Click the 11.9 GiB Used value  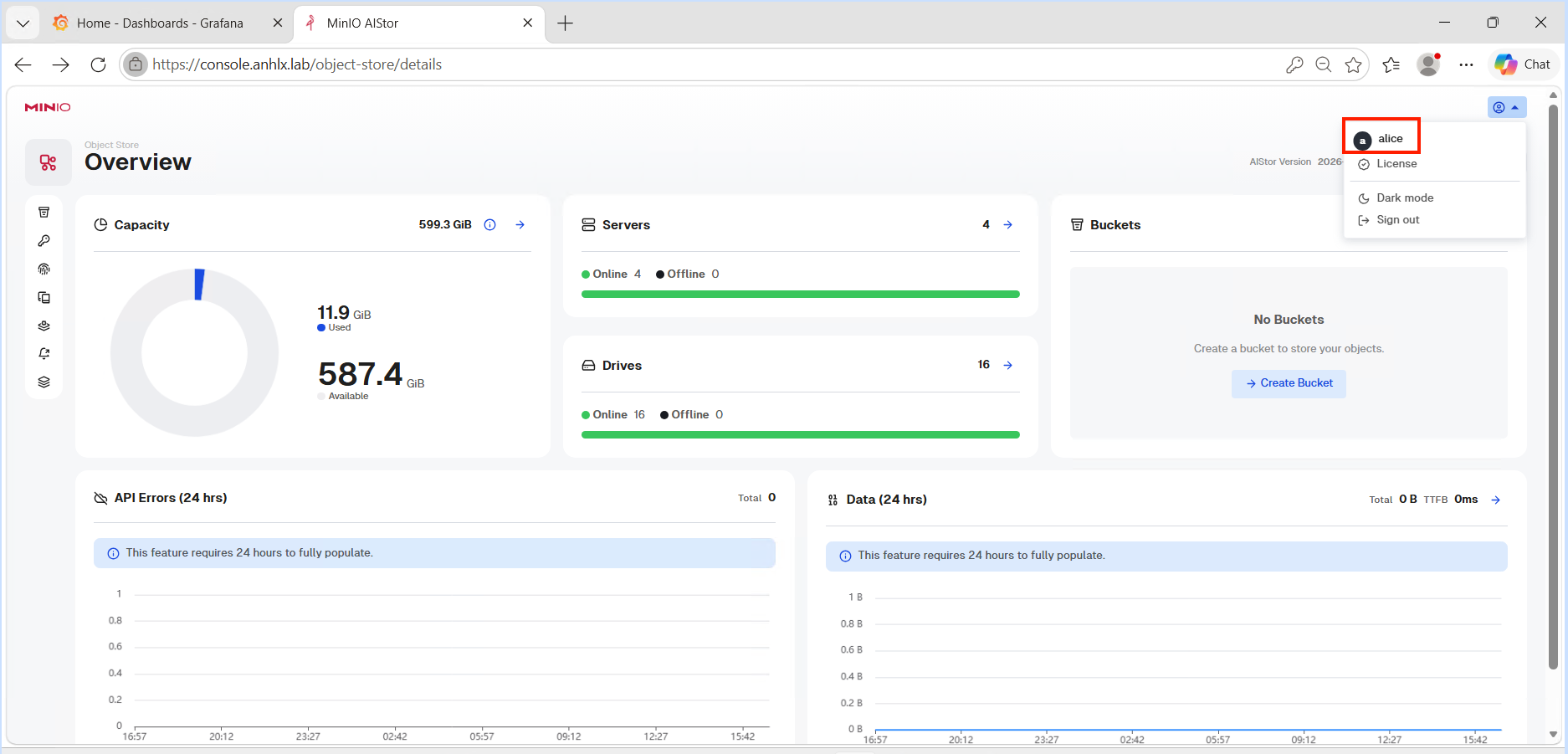[344, 313]
